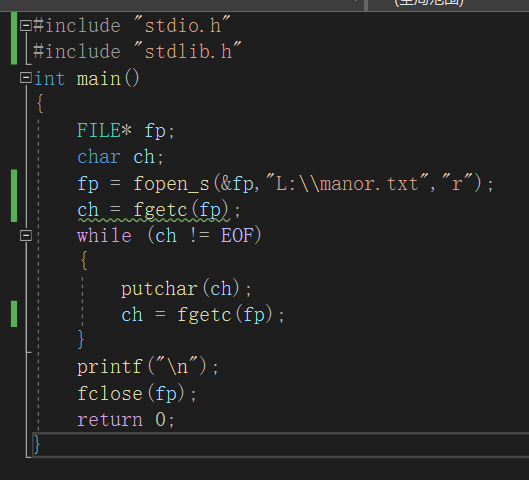This screenshot has width=529, height=480.
Task: Collapse the int main() function block
Action: [26, 78]
